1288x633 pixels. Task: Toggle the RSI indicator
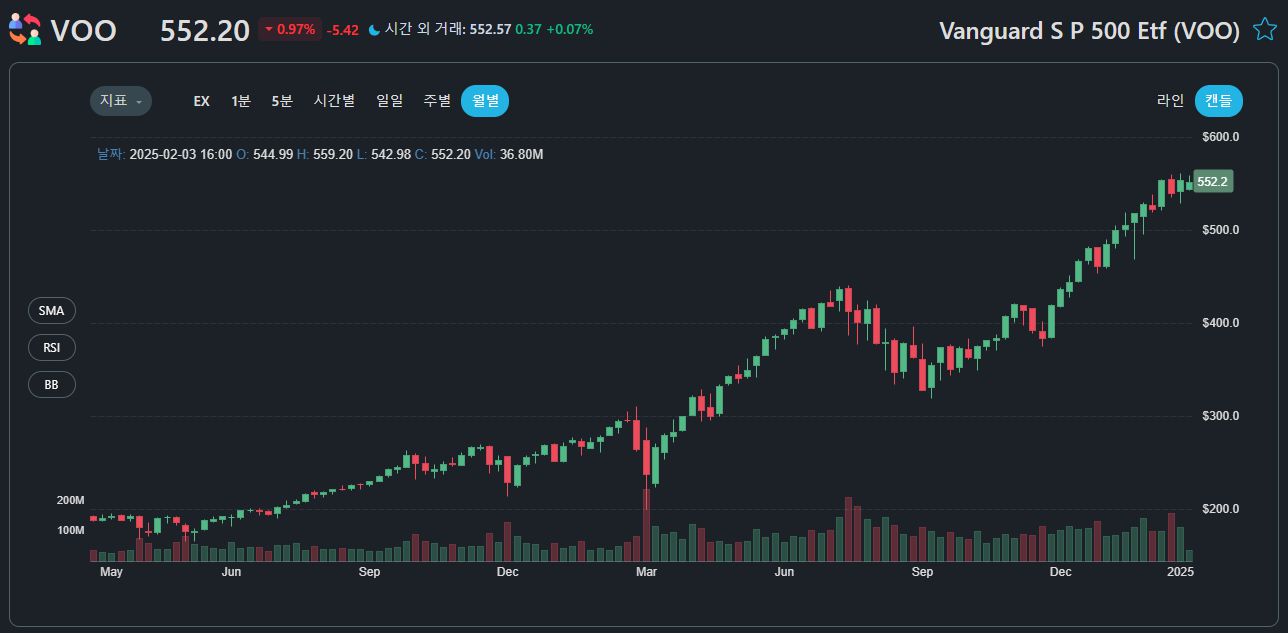tap(51, 347)
